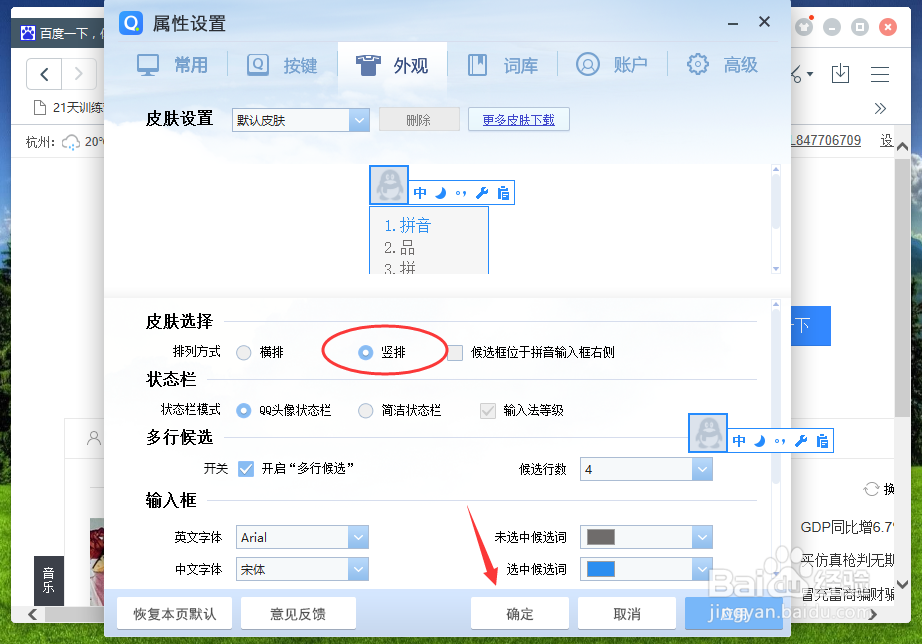Open 更多皮肤下载 link
The width and height of the screenshot is (922, 644).
tap(519, 120)
